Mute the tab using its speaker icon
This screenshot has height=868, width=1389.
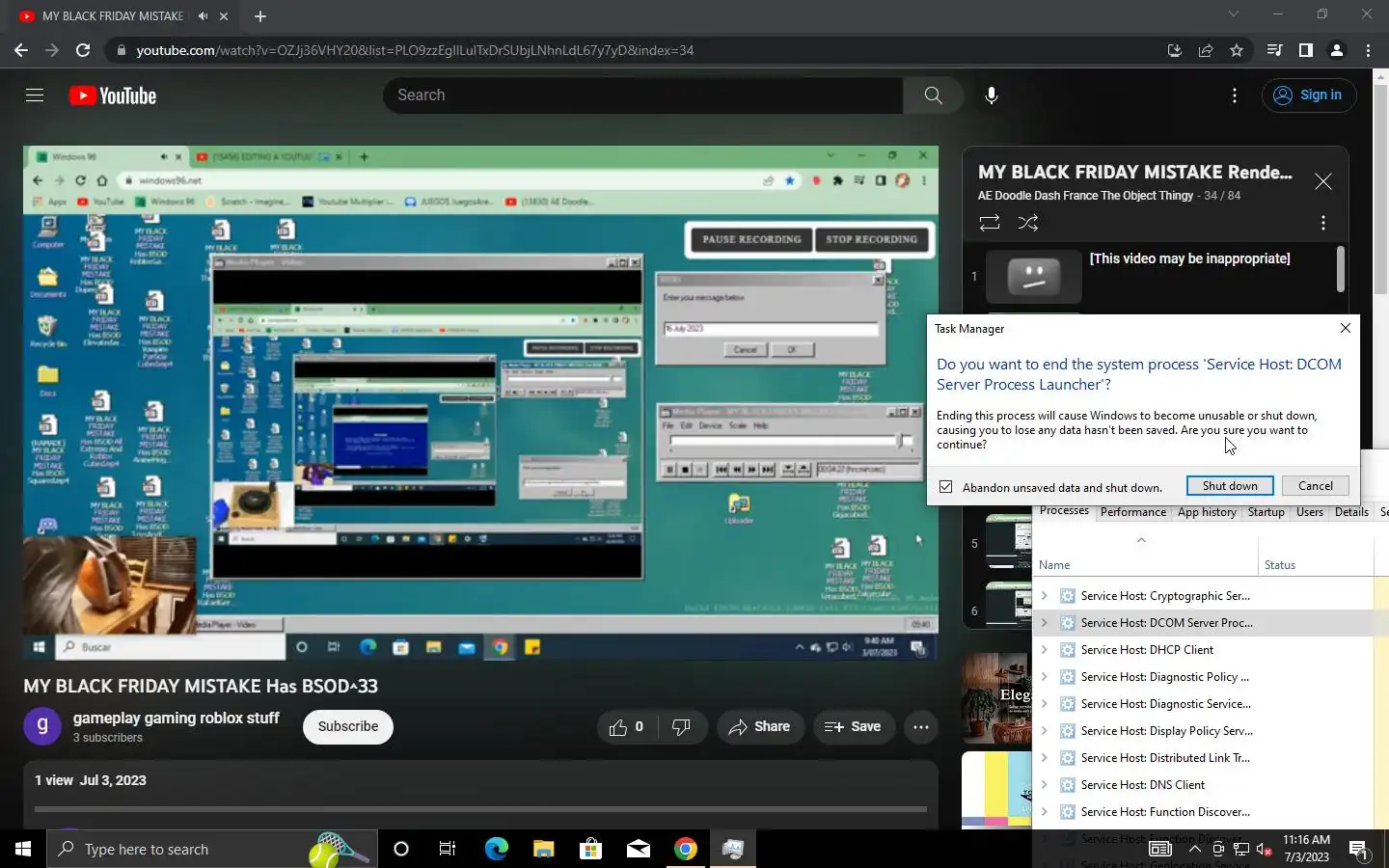(203, 16)
